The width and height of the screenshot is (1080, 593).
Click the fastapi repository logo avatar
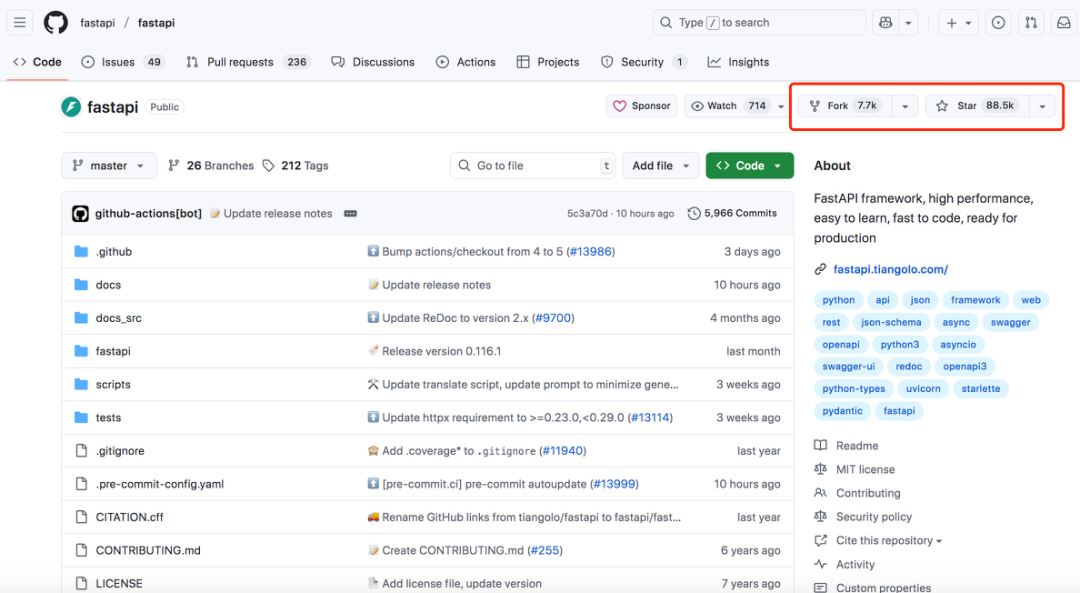(71, 107)
